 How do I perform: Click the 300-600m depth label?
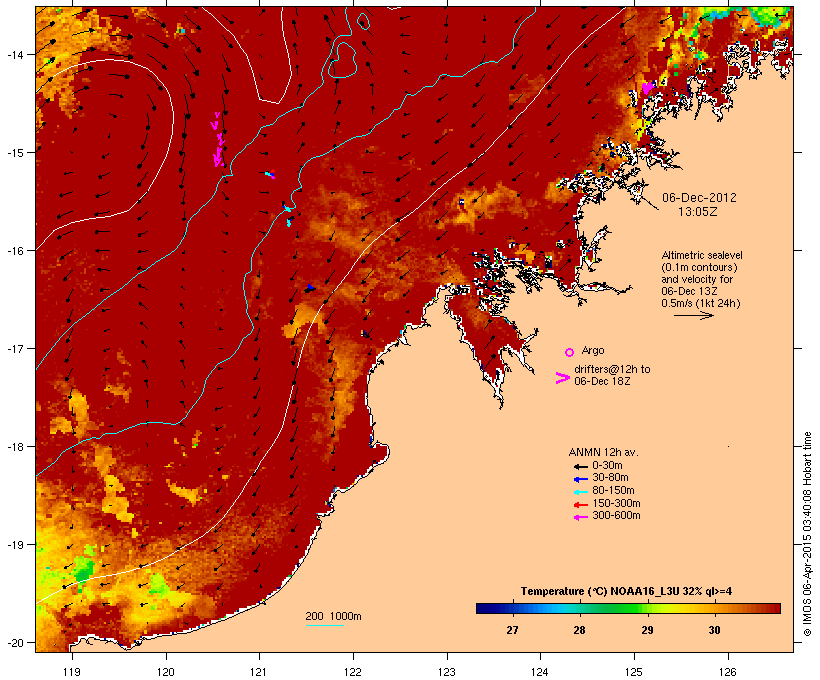click(616, 516)
